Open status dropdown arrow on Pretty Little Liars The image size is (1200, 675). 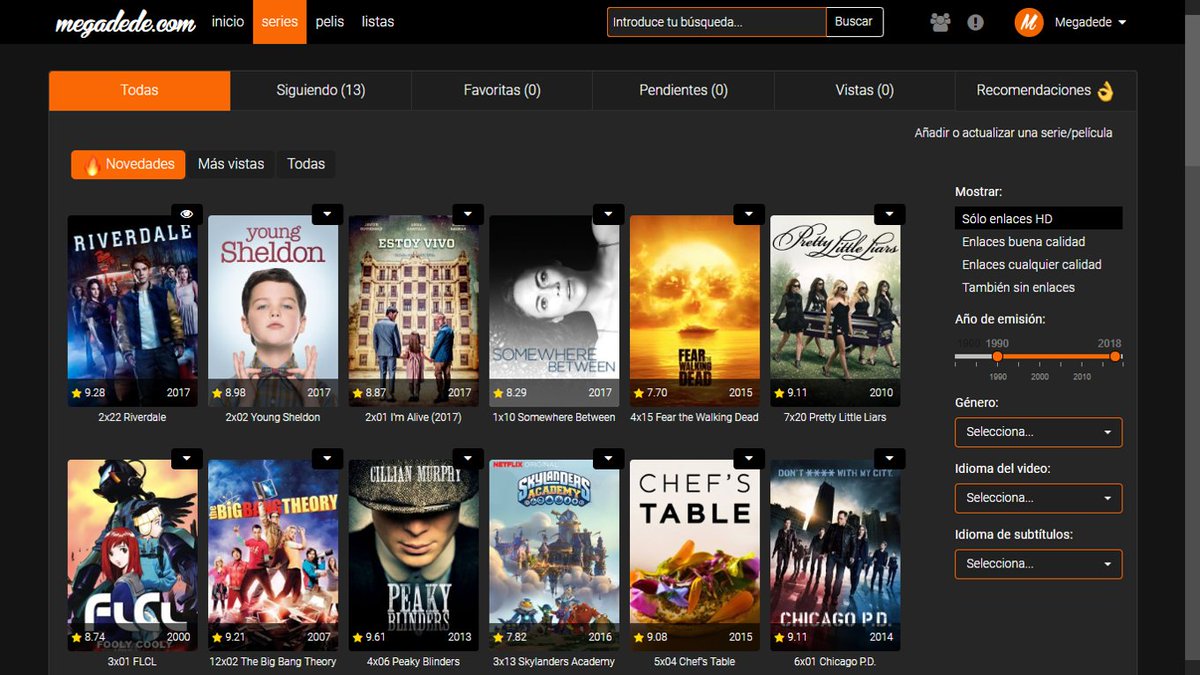coord(889,214)
